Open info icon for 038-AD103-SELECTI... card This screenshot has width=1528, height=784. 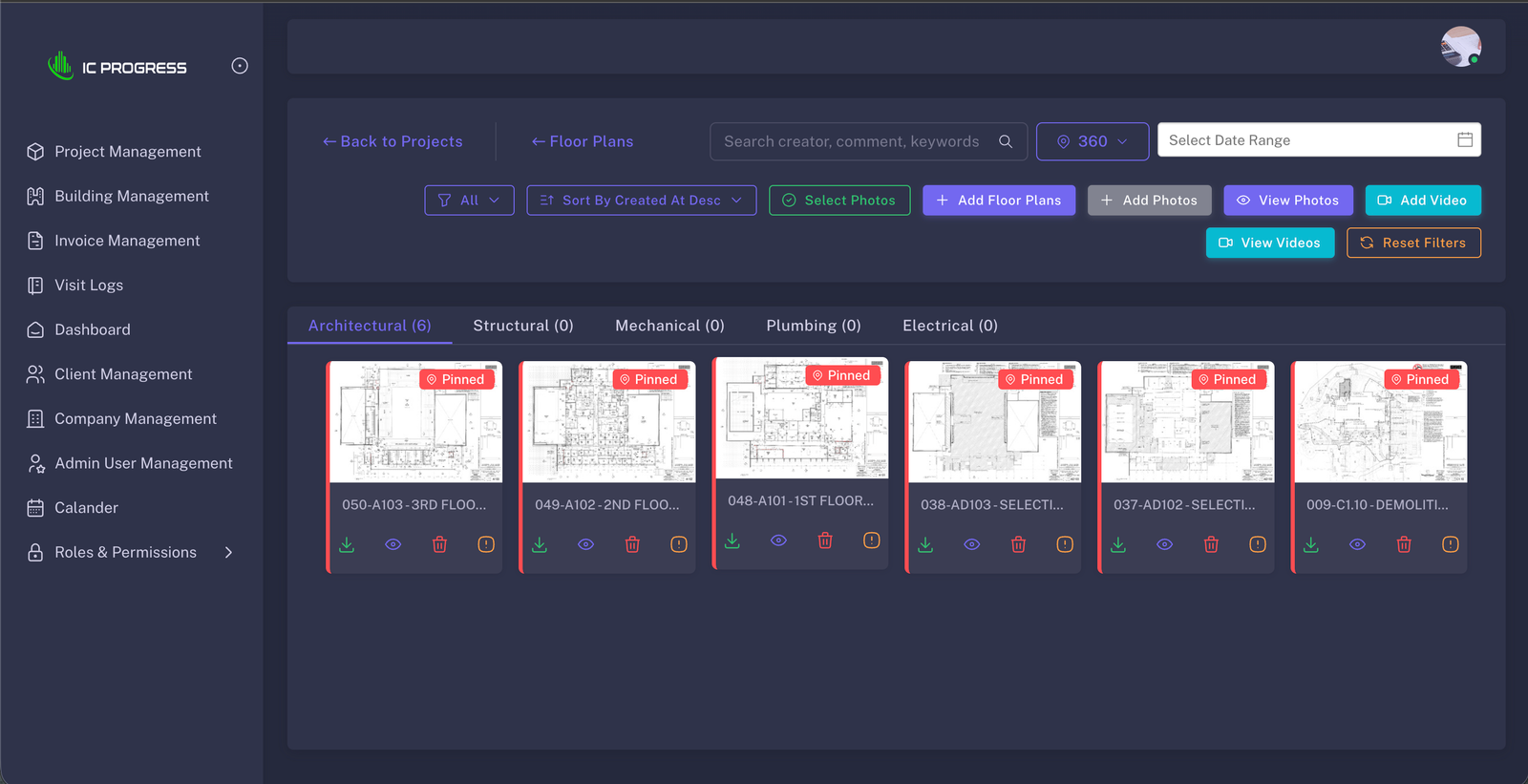1065,544
